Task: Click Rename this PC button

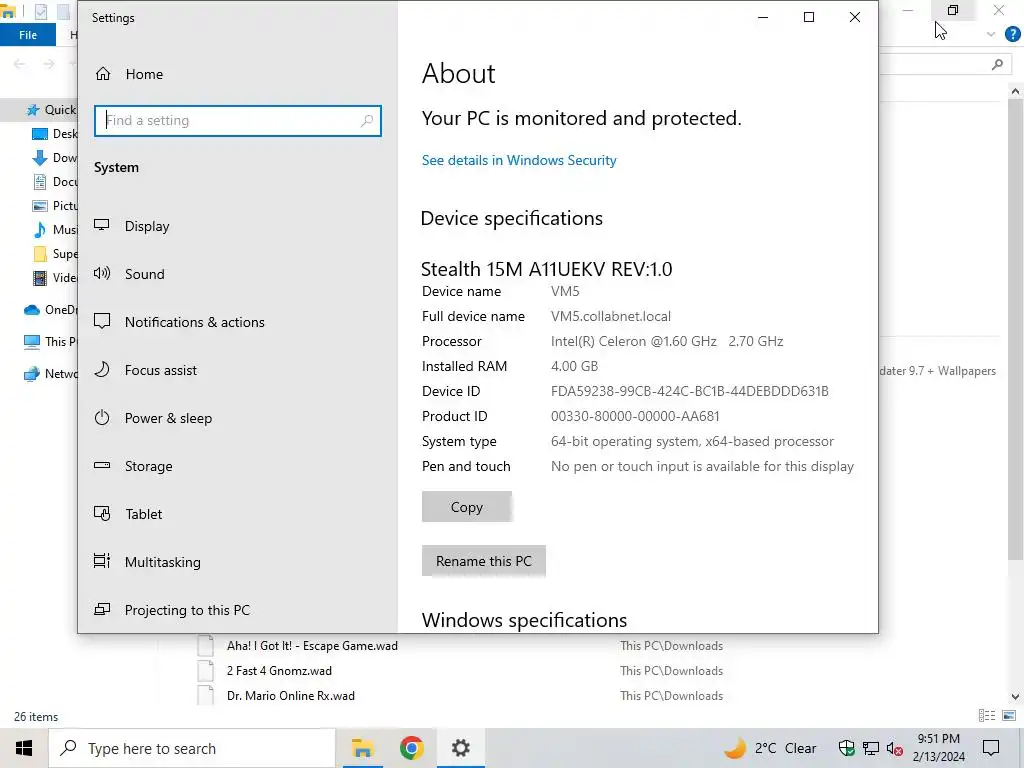Action: click(x=483, y=562)
